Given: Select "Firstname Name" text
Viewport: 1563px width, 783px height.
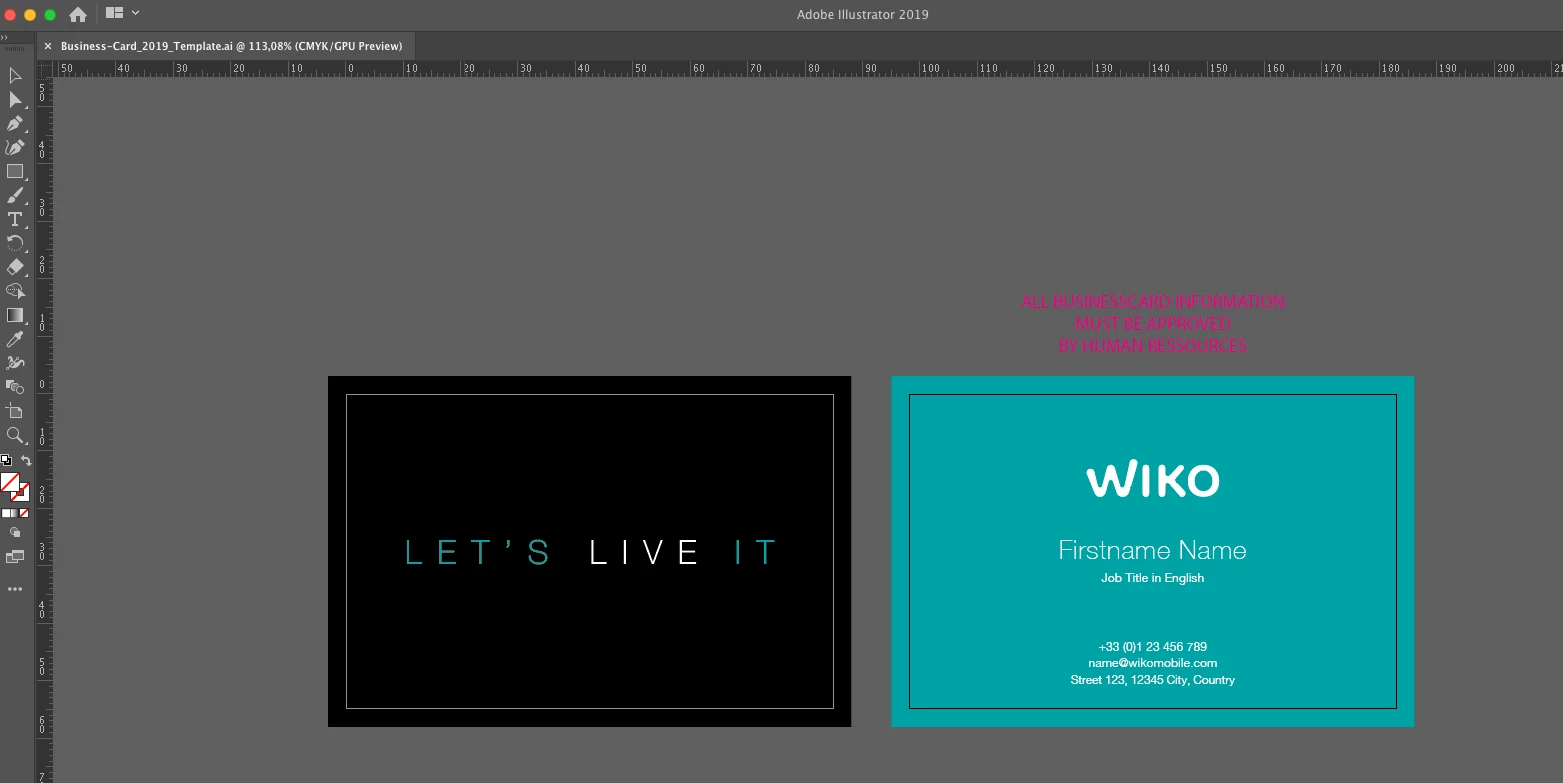Looking at the screenshot, I should point(1152,550).
